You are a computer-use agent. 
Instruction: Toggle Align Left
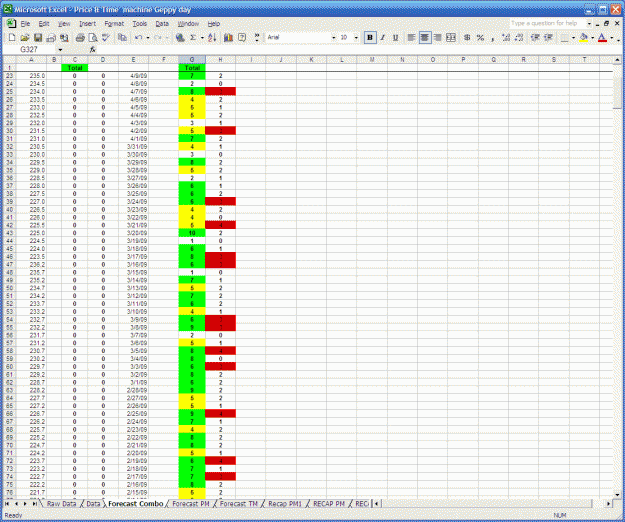tap(411, 37)
